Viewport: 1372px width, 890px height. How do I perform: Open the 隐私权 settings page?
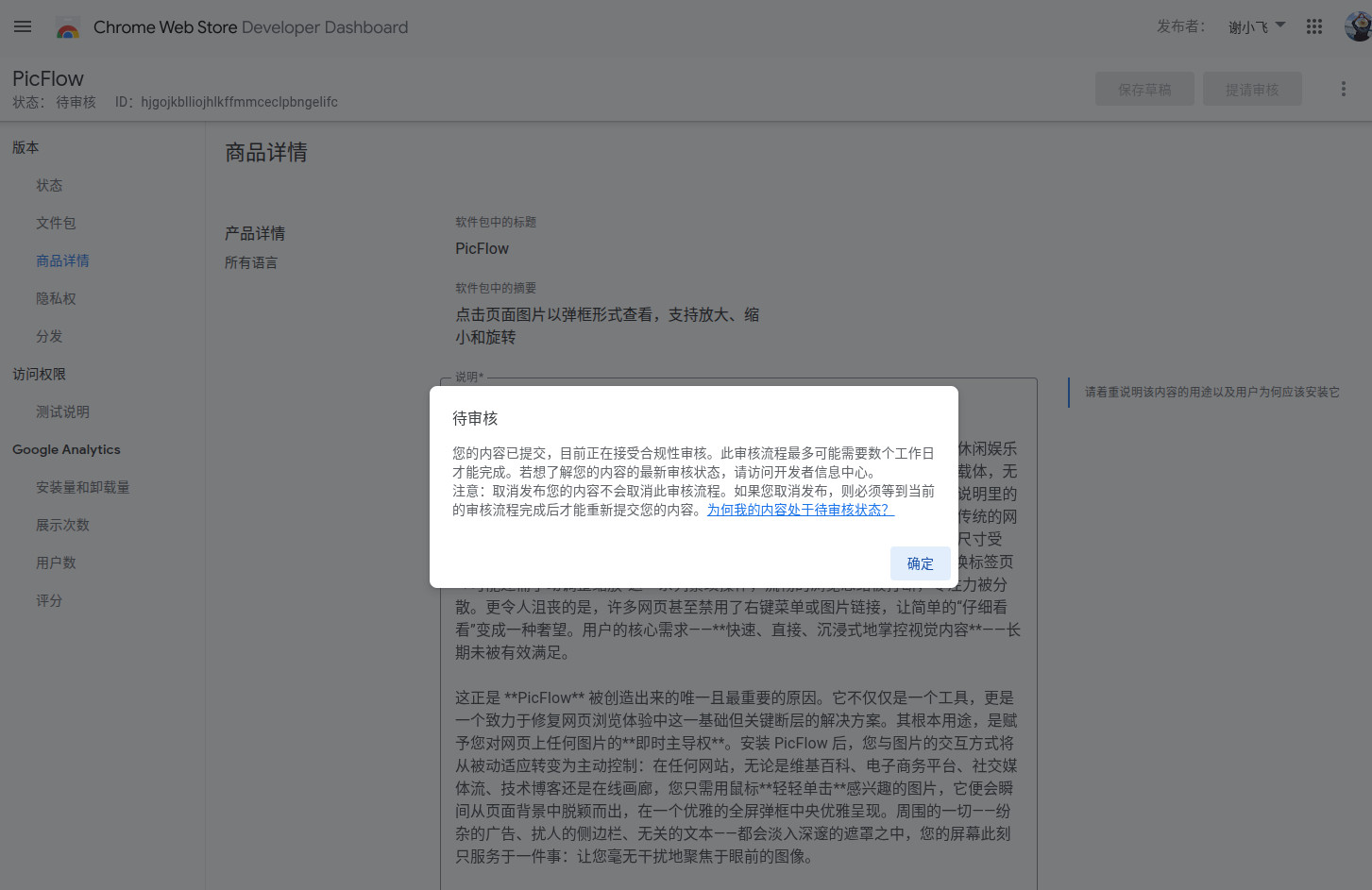pos(58,298)
